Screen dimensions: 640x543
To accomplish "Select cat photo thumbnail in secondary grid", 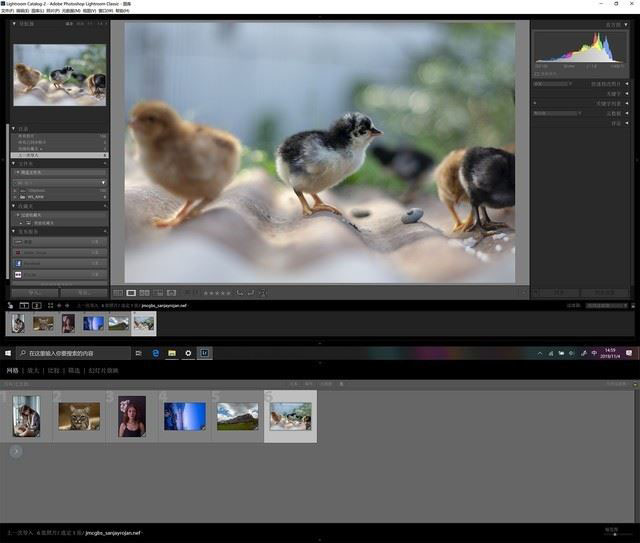I will pyautogui.click(x=79, y=416).
